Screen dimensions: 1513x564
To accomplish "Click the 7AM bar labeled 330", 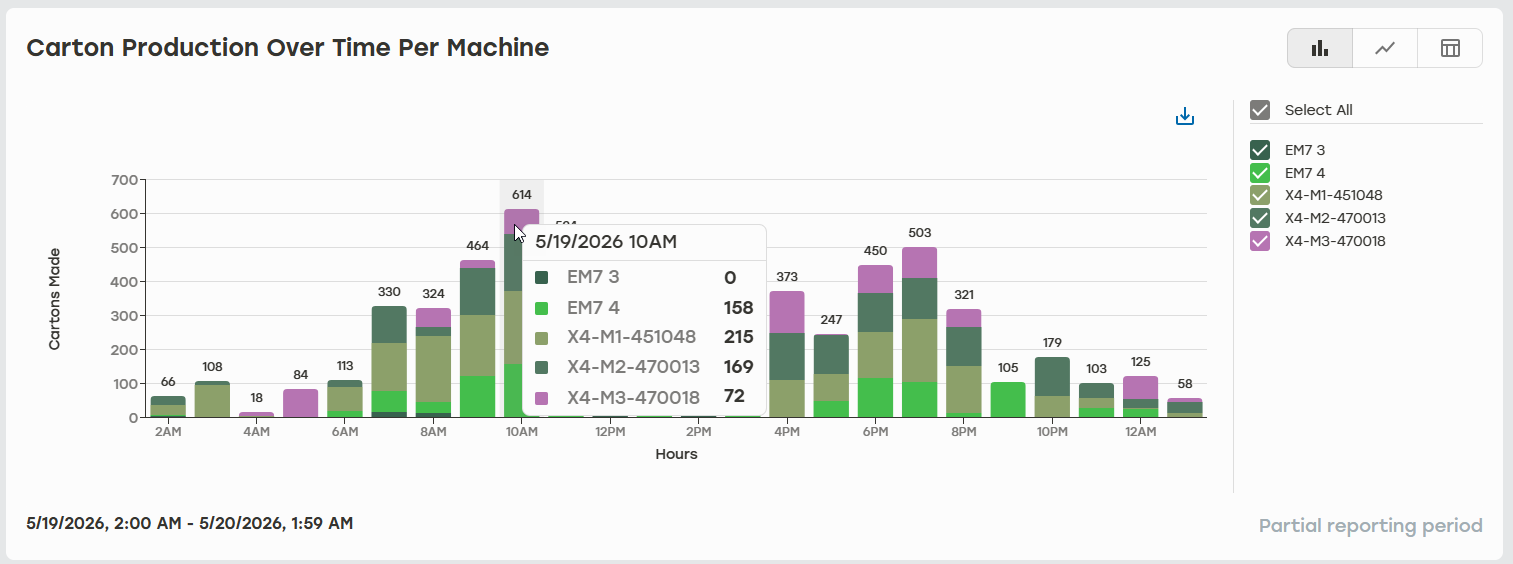I will pyautogui.click(x=389, y=361).
